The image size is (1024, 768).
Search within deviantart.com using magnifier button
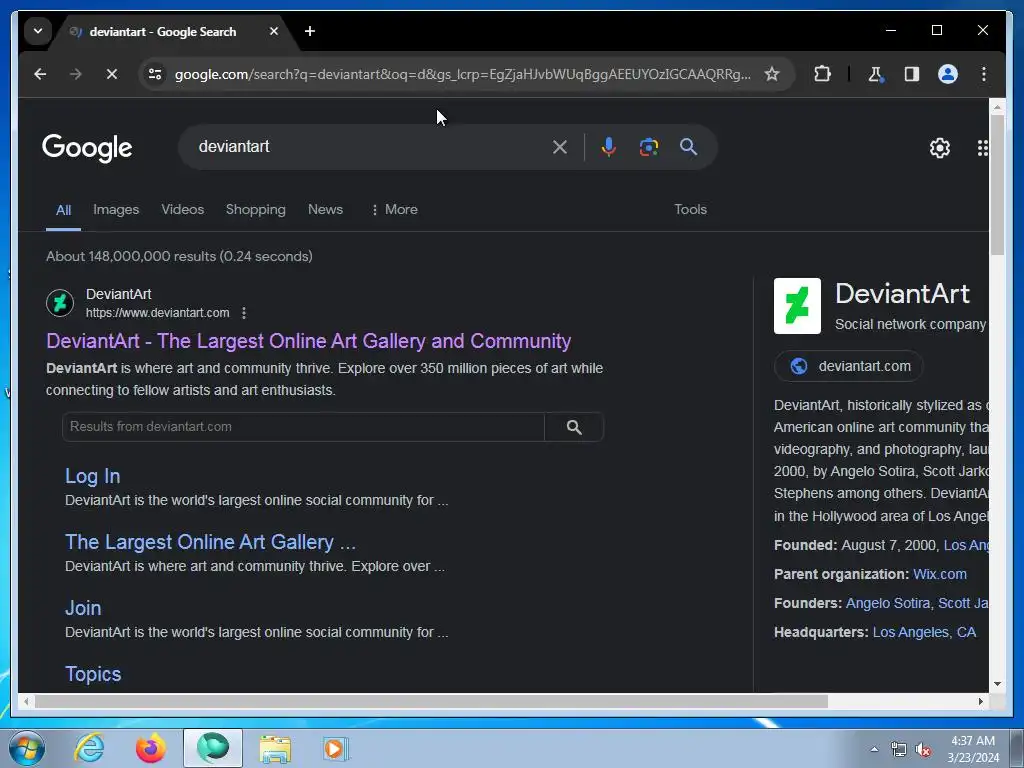point(574,427)
